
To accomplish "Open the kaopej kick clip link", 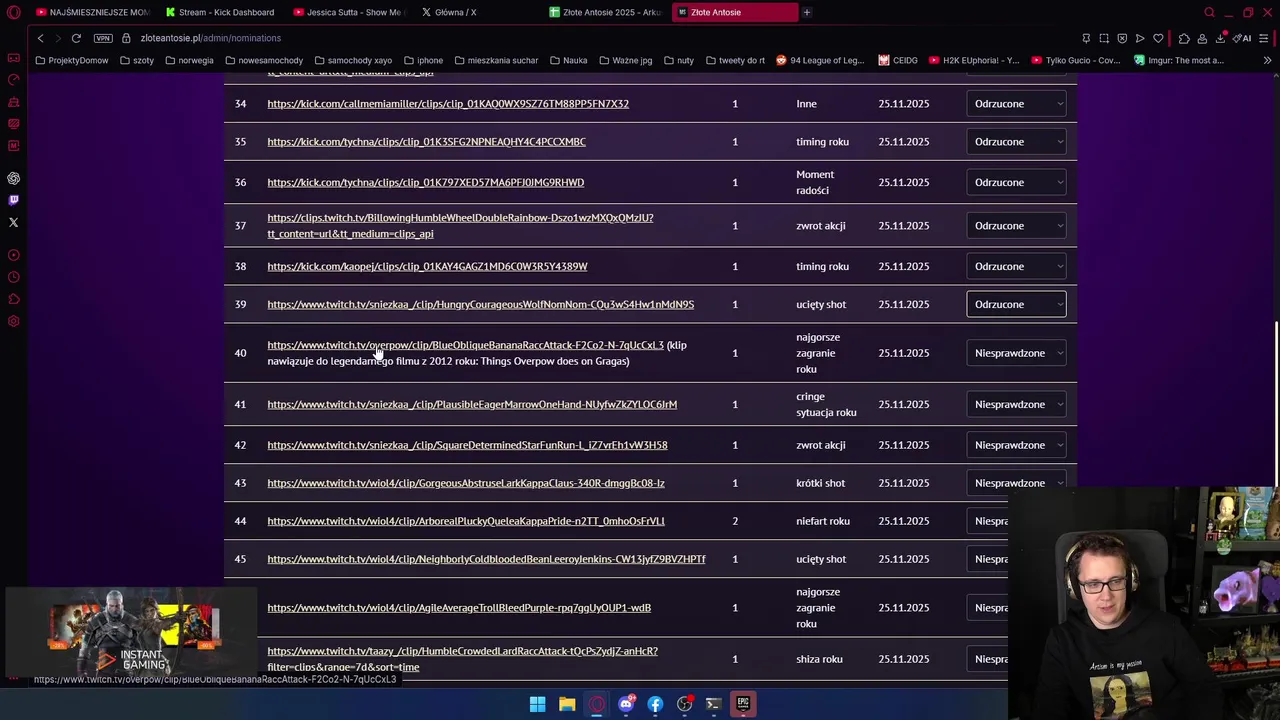I will pyautogui.click(x=427, y=266).
